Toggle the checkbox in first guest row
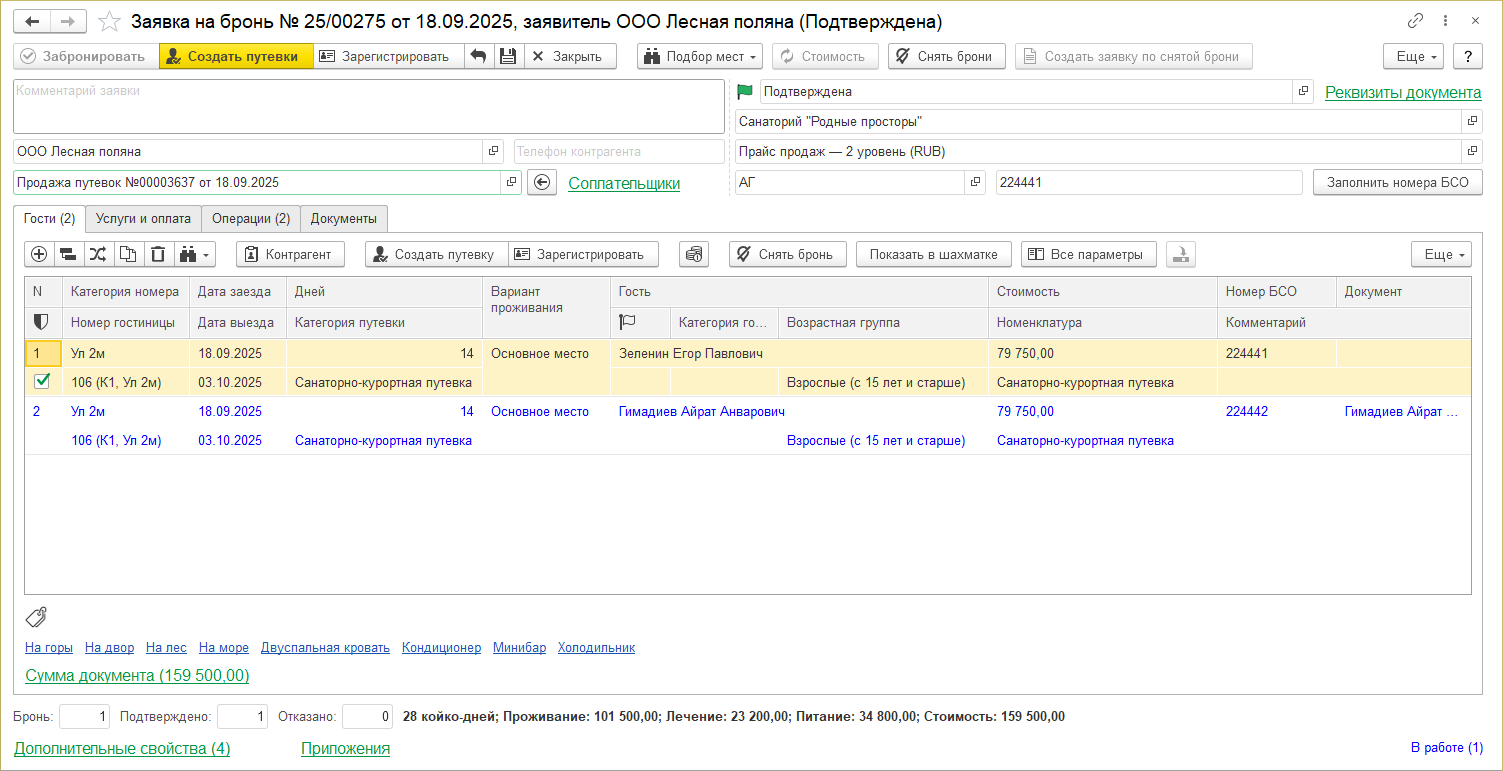The width and height of the screenshot is (1503, 771). pos(41,382)
